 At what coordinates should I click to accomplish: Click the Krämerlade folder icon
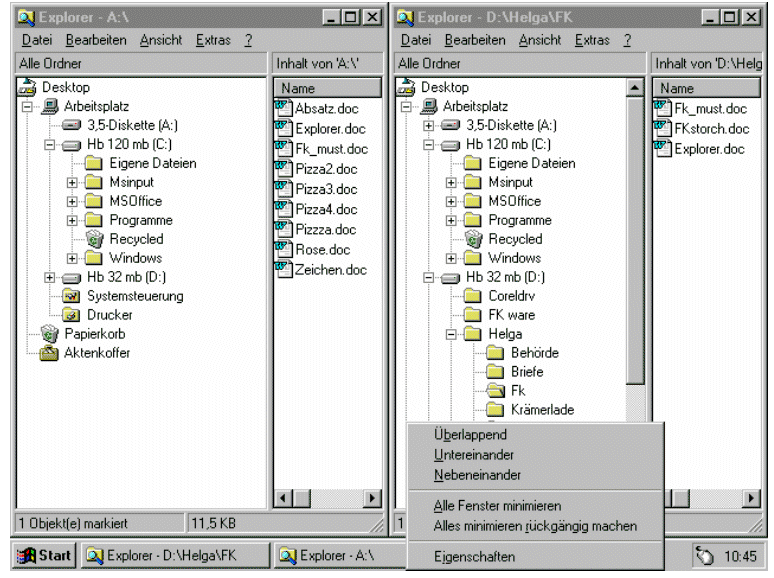click(495, 410)
